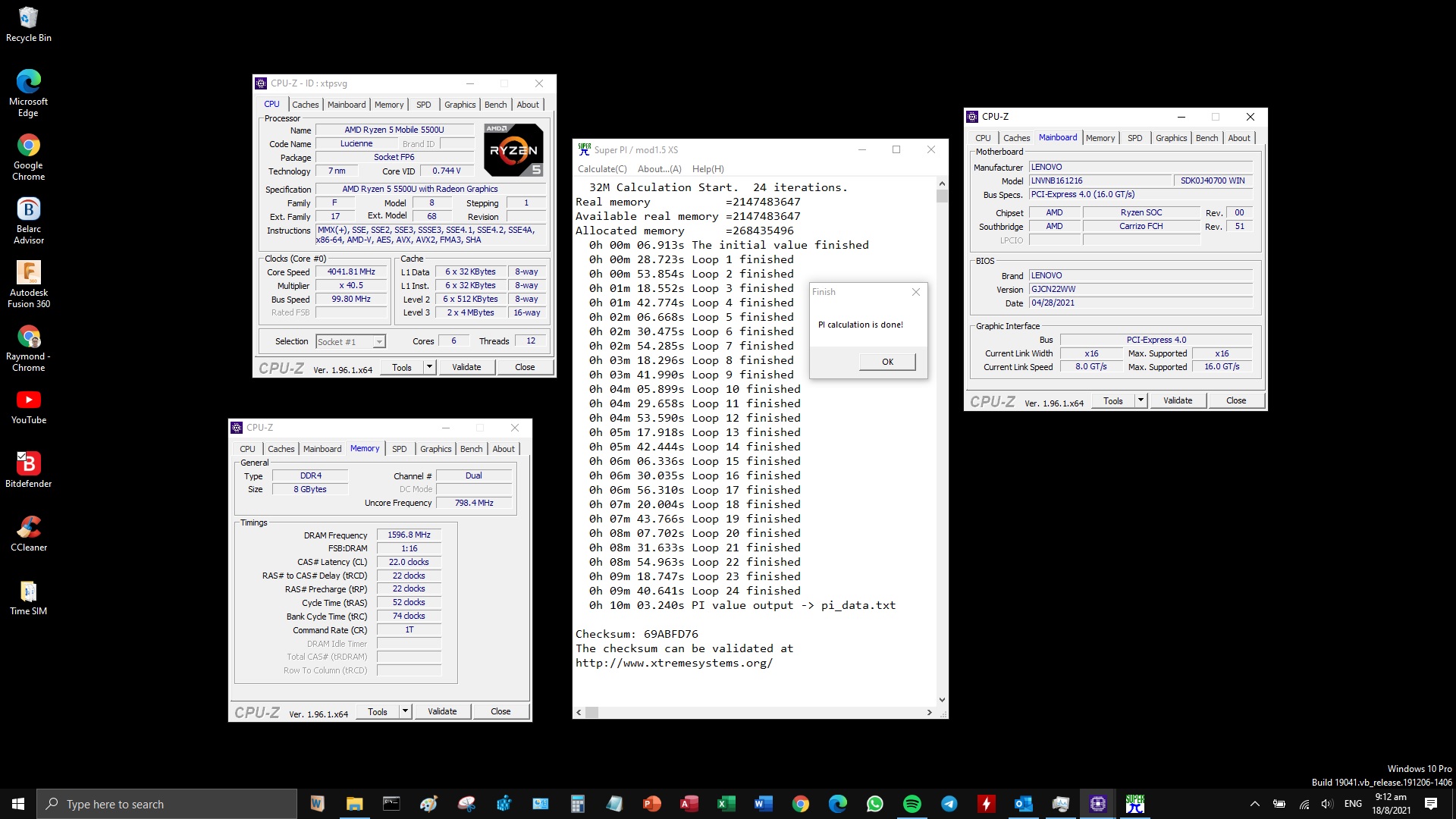
Task: Open PowerPoint from taskbar
Action: click(652, 804)
